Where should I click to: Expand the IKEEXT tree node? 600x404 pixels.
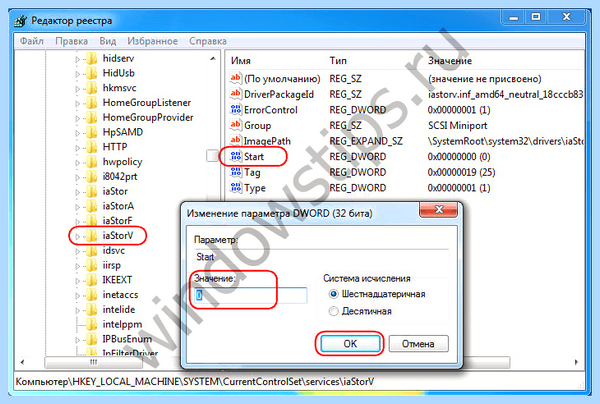[x=78, y=281]
